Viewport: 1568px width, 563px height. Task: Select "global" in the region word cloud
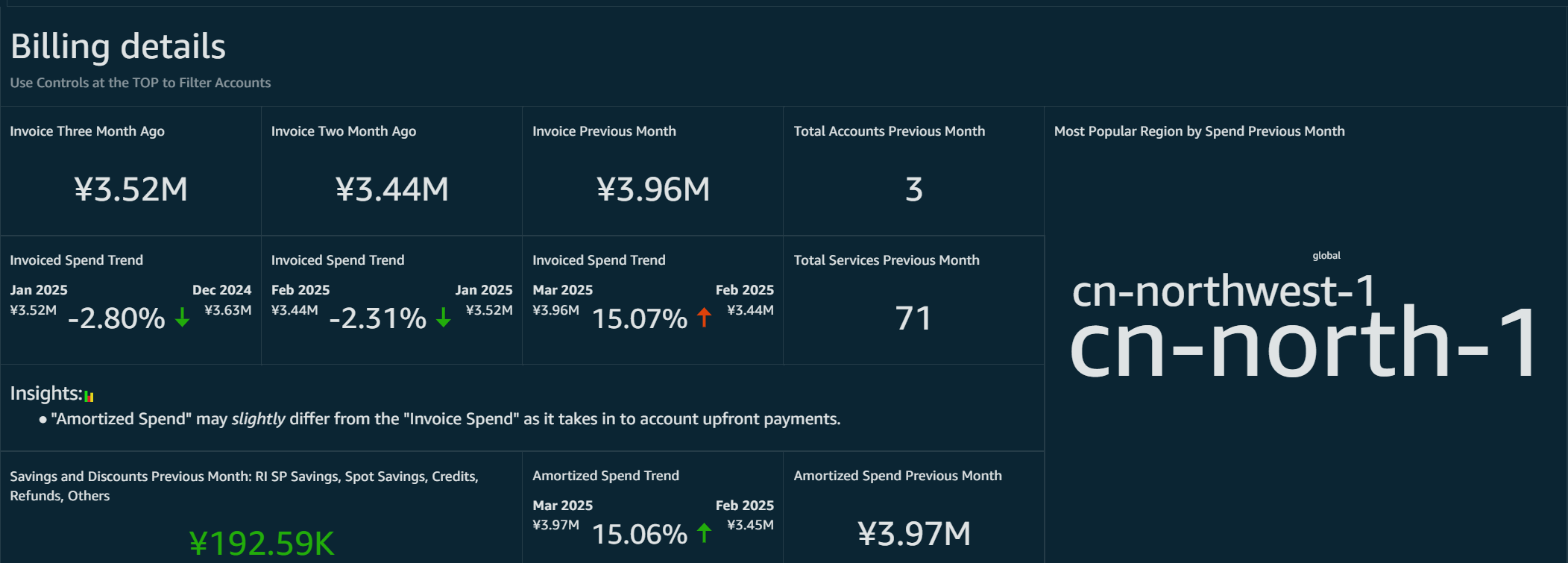pos(1326,256)
